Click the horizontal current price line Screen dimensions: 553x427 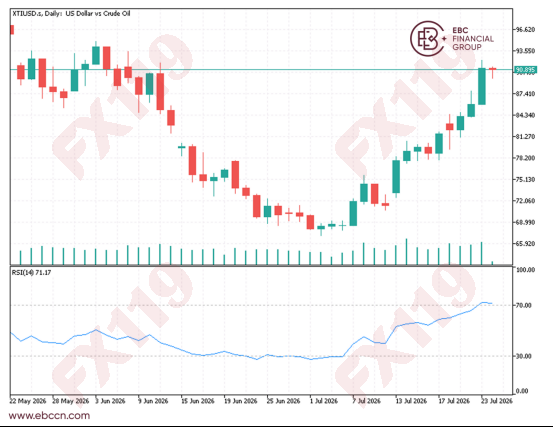pyautogui.click(x=261, y=69)
